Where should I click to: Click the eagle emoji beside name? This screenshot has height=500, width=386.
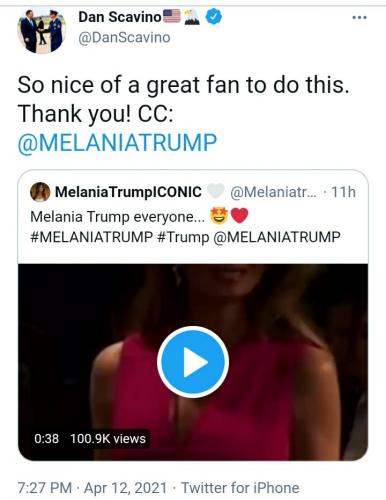click(x=192, y=17)
